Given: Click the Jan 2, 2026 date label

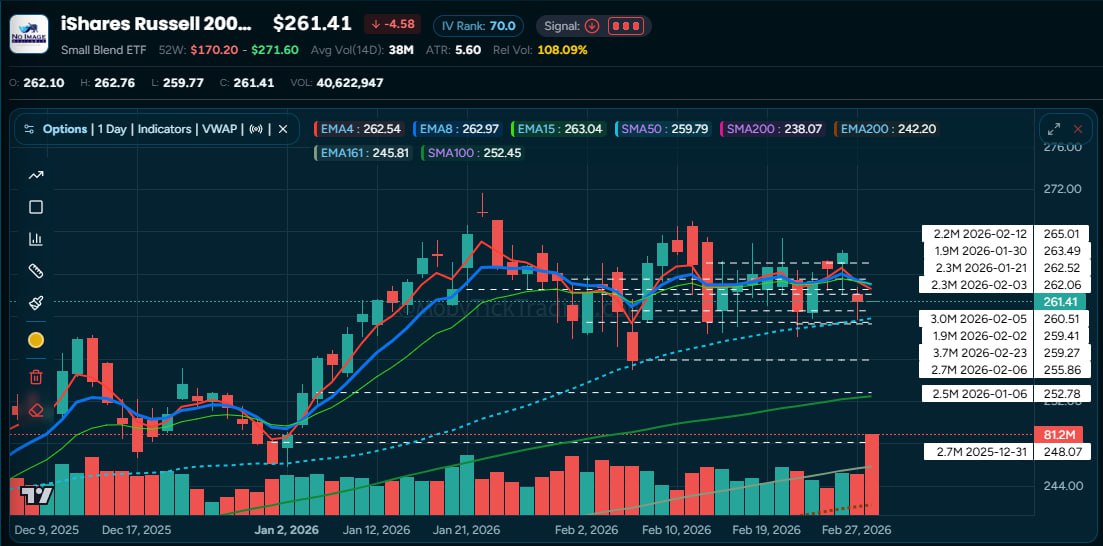Looking at the screenshot, I should pyautogui.click(x=286, y=529).
